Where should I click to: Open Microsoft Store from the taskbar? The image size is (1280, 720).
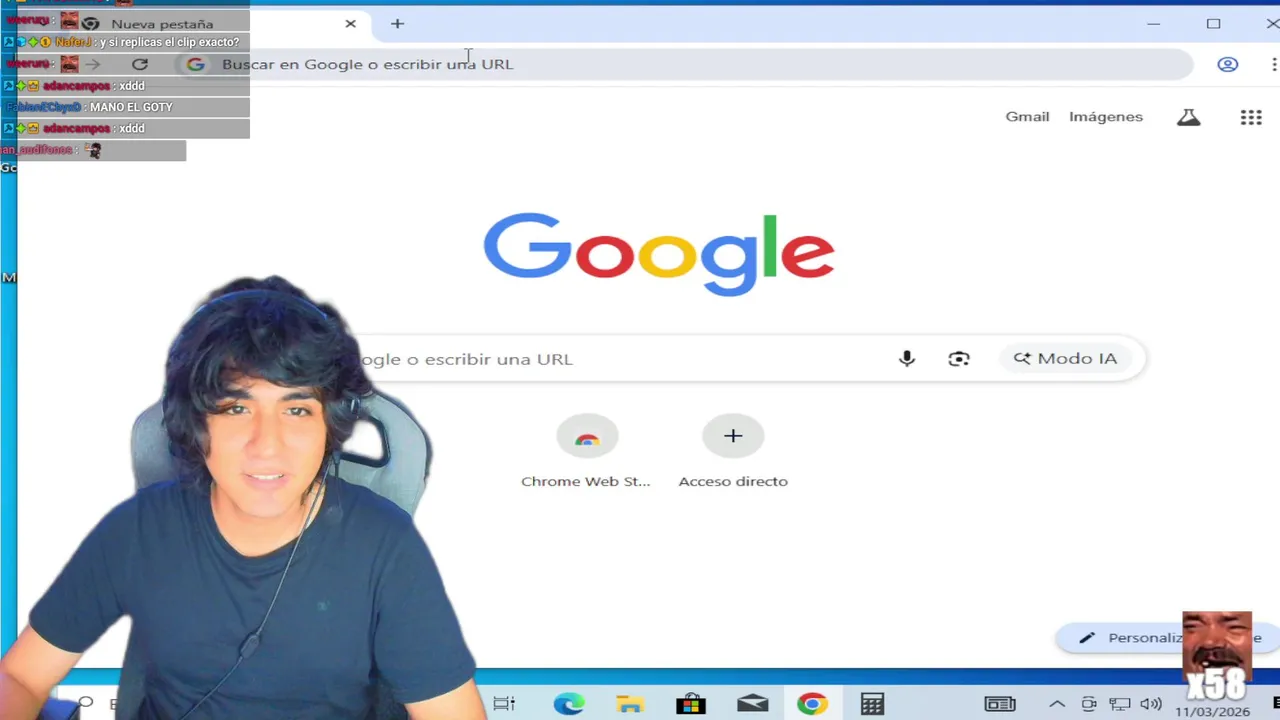[x=691, y=704]
